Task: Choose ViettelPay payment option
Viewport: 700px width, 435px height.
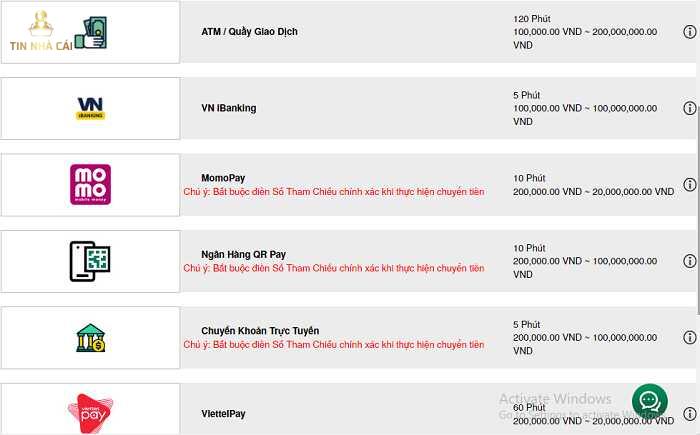Action: tap(223, 414)
